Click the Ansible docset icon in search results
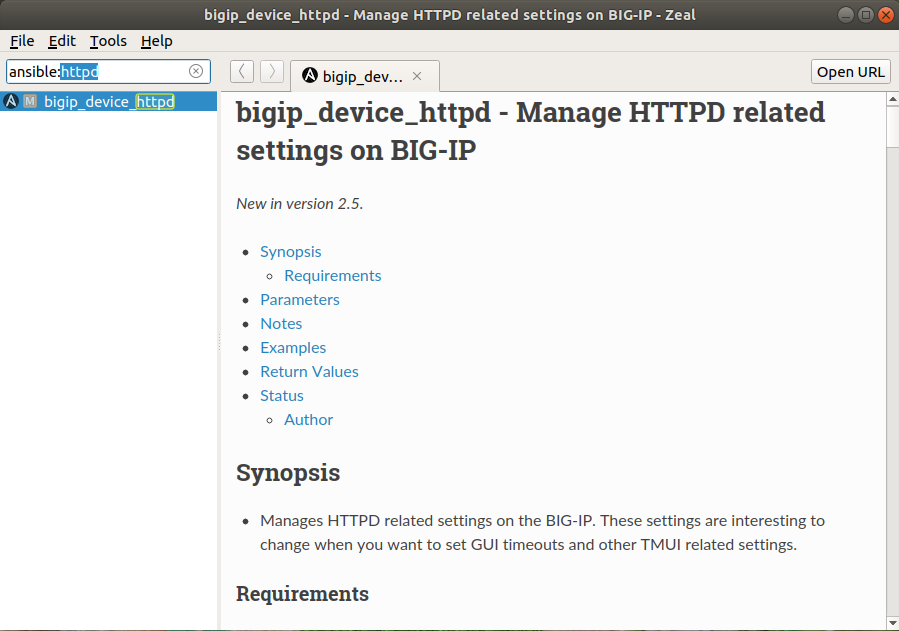The image size is (899, 631). [11, 101]
